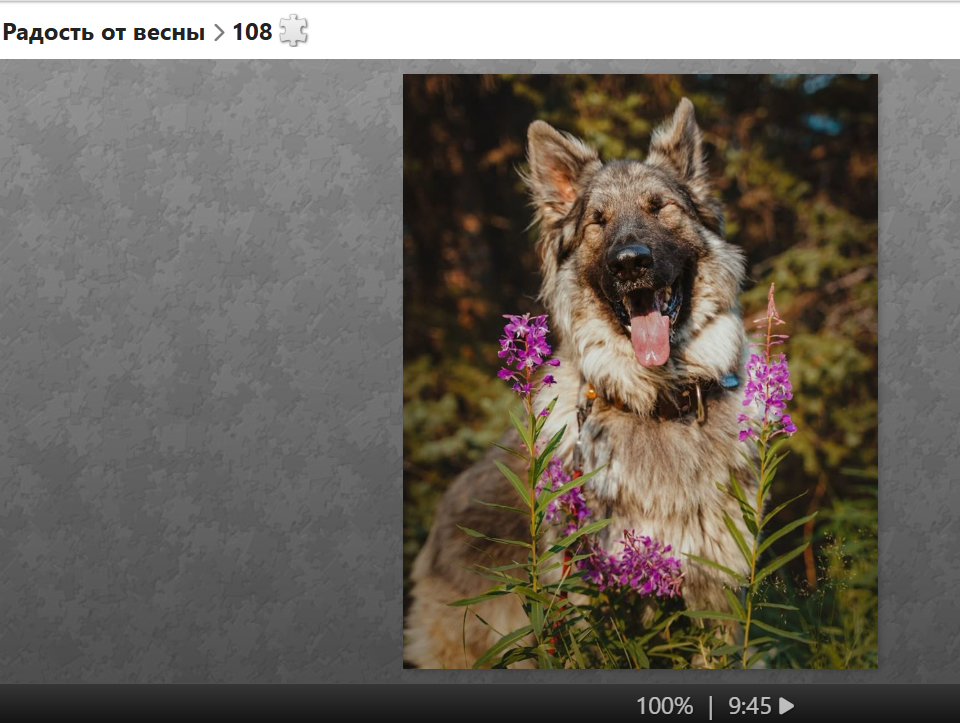The height and width of the screenshot is (723, 960).
Task: Click the gray board strip right of the picture
Action: tap(918, 370)
